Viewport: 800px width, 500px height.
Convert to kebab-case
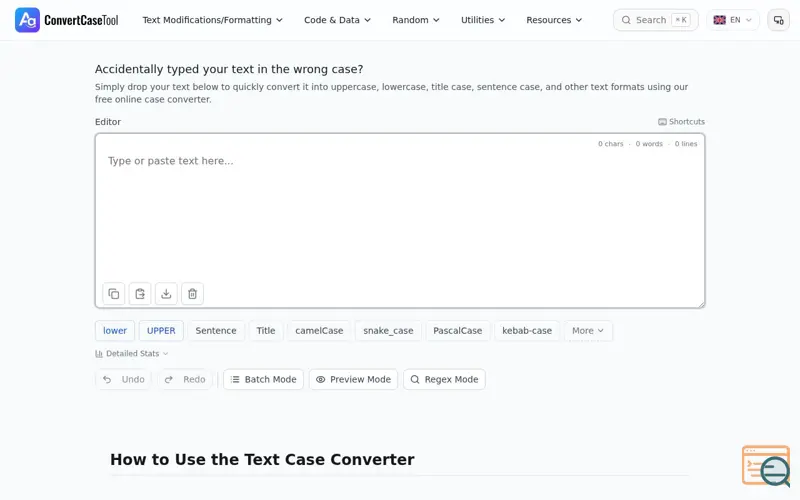coord(527,331)
